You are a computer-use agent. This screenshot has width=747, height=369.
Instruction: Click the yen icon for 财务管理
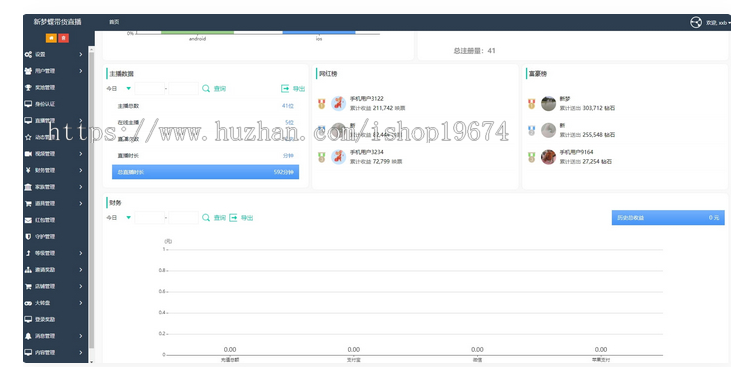[x=29, y=170]
